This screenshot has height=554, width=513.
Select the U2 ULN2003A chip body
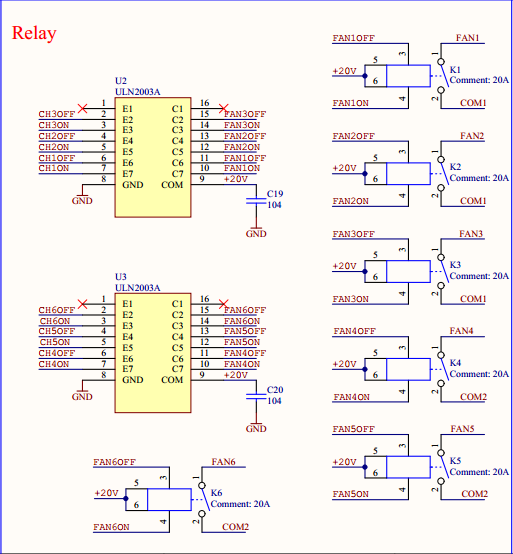[153, 157]
